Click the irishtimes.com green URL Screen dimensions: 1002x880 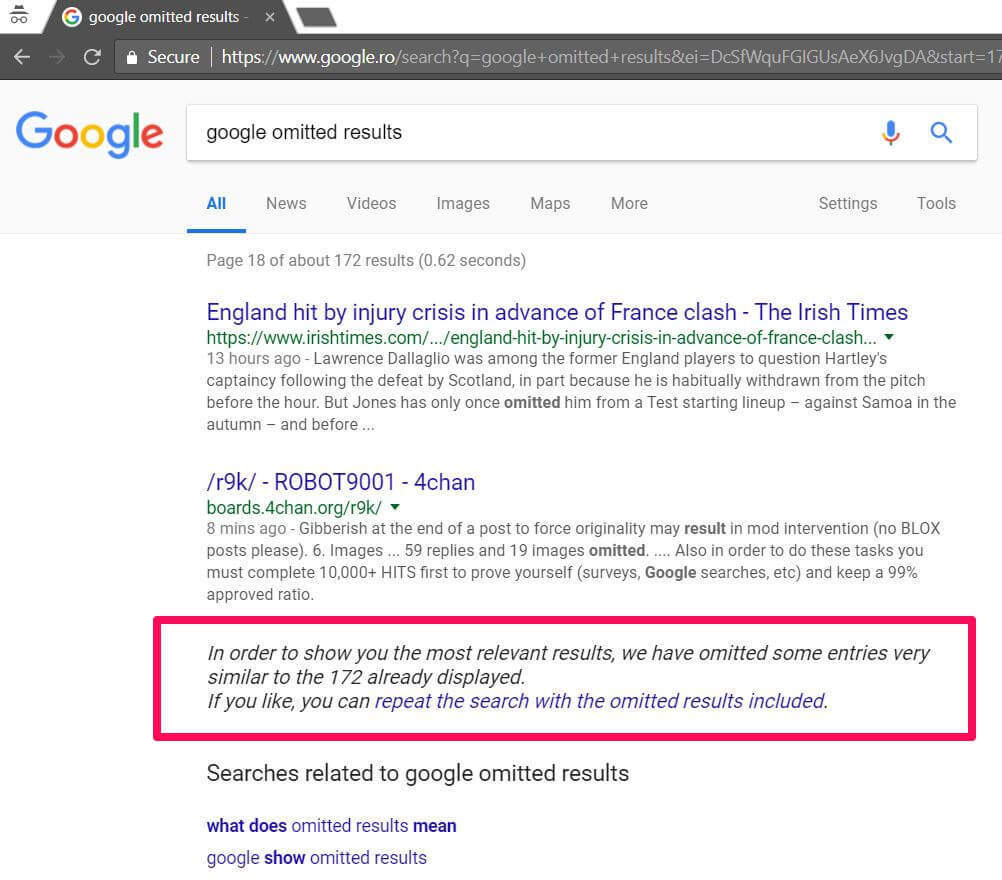pyautogui.click(x=541, y=337)
